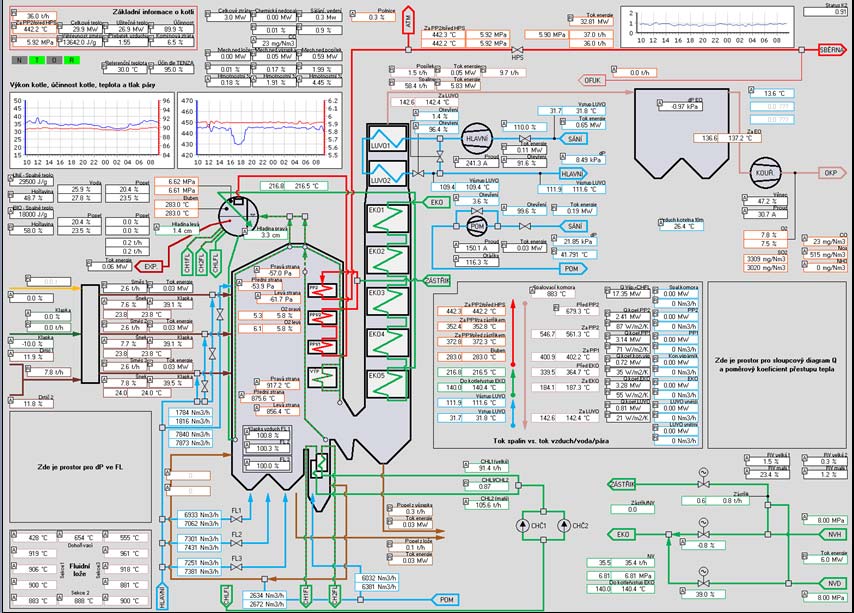Image resolution: width=854 pixels, height=613 pixels.
Task: Click the EKO3 economizer block
Action: pyautogui.click(x=387, y=301)
